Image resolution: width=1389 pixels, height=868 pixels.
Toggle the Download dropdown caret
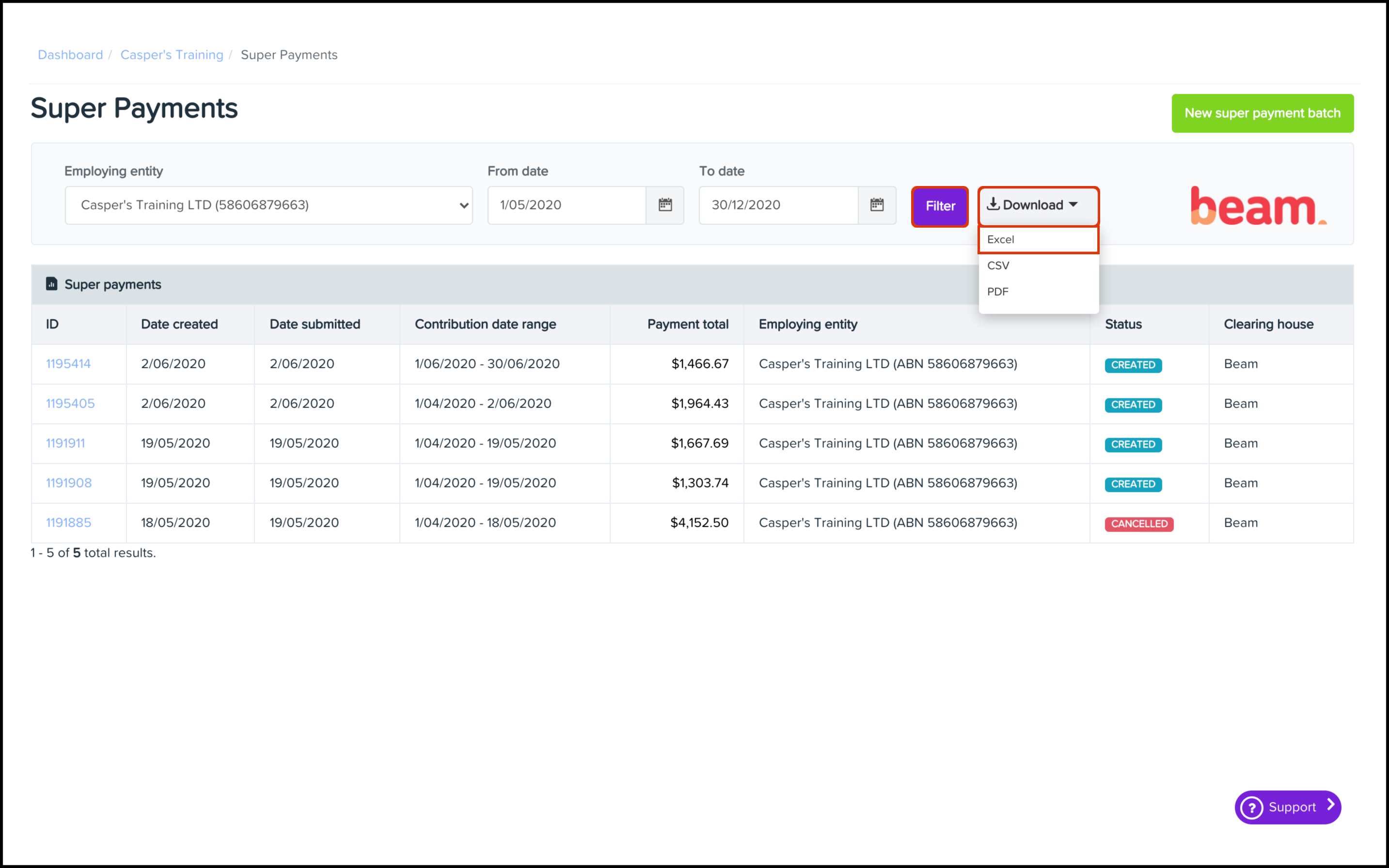click(x=1073, y=205)
